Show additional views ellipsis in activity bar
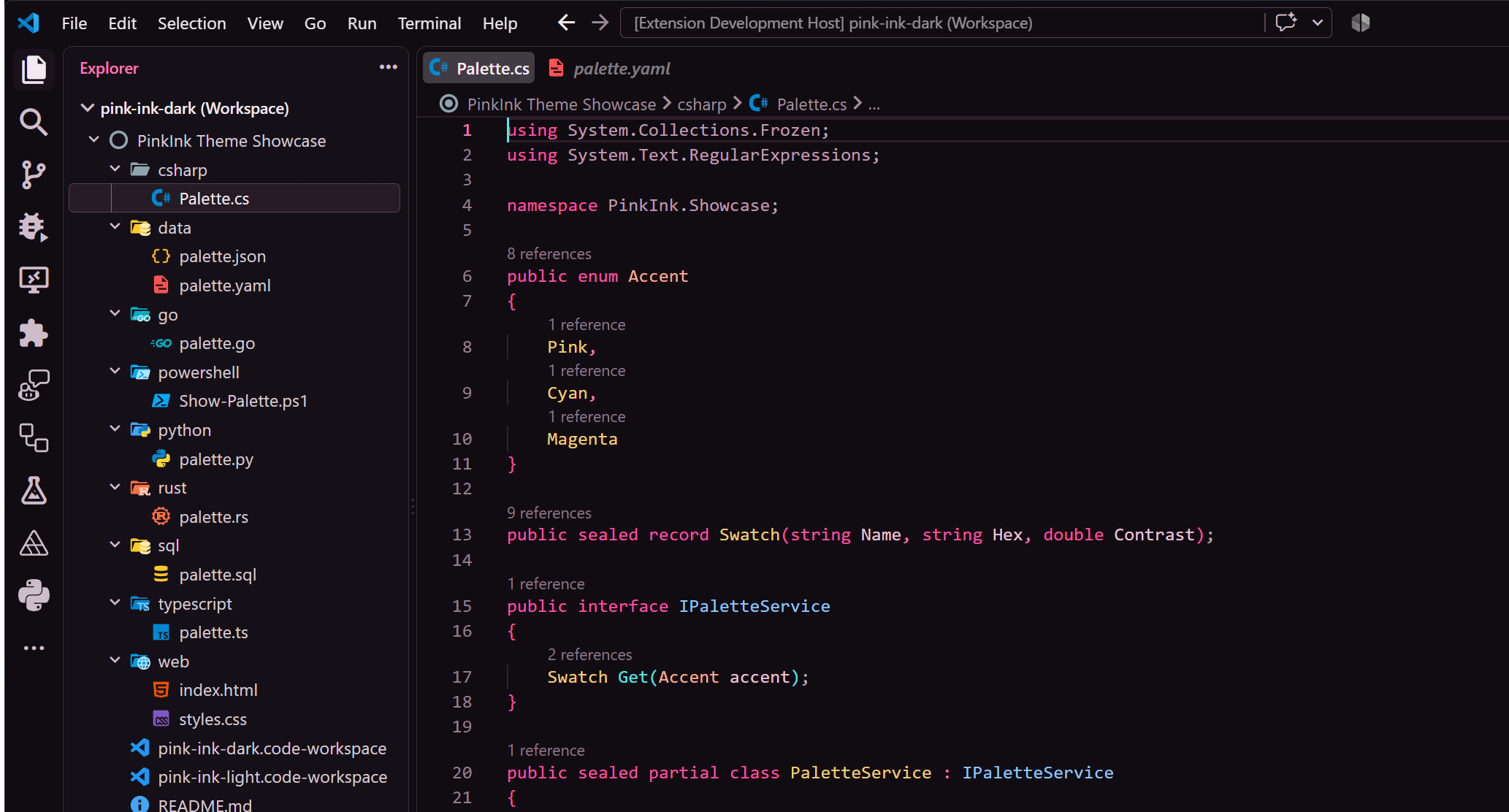 tap(34, 648)
